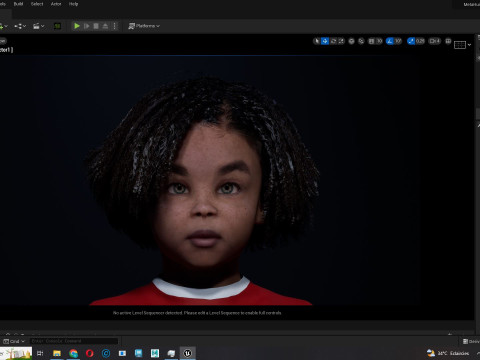
Task: Choose the Select objects mode tool
Action: (317, 41)
